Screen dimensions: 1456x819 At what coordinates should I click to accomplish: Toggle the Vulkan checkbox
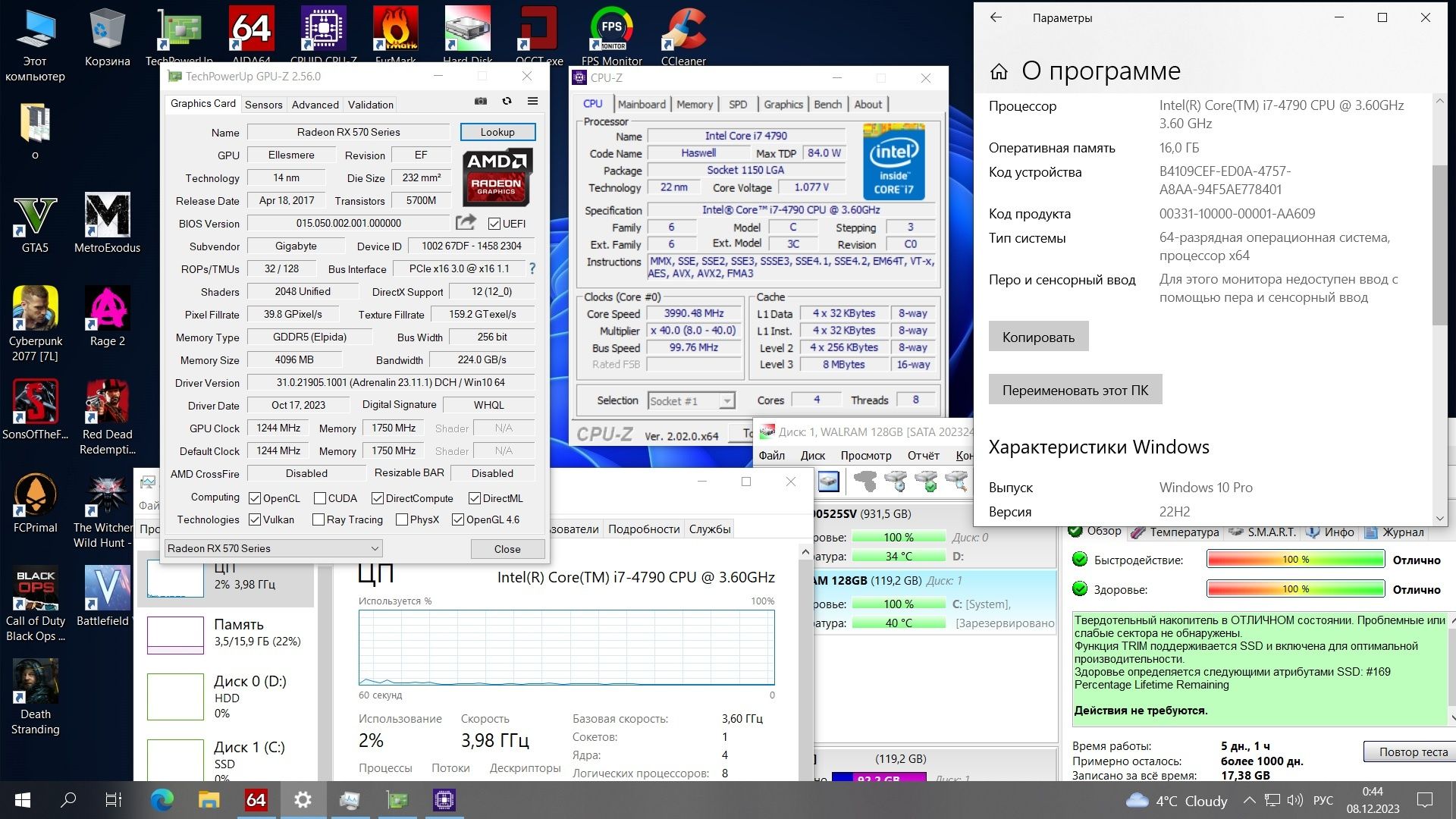pyautogui.click(x=255, y=519)
